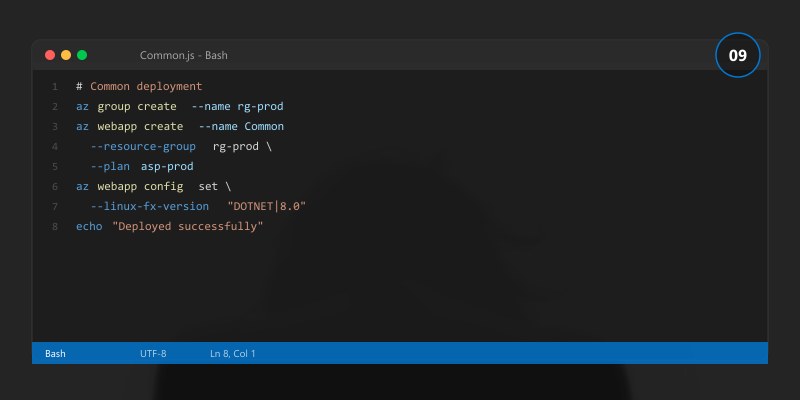The width and height of the screenshot is (800, 400).
Task: Click the yellow minimize window dot
Action: pyautogui.click(x=66, y=55)
